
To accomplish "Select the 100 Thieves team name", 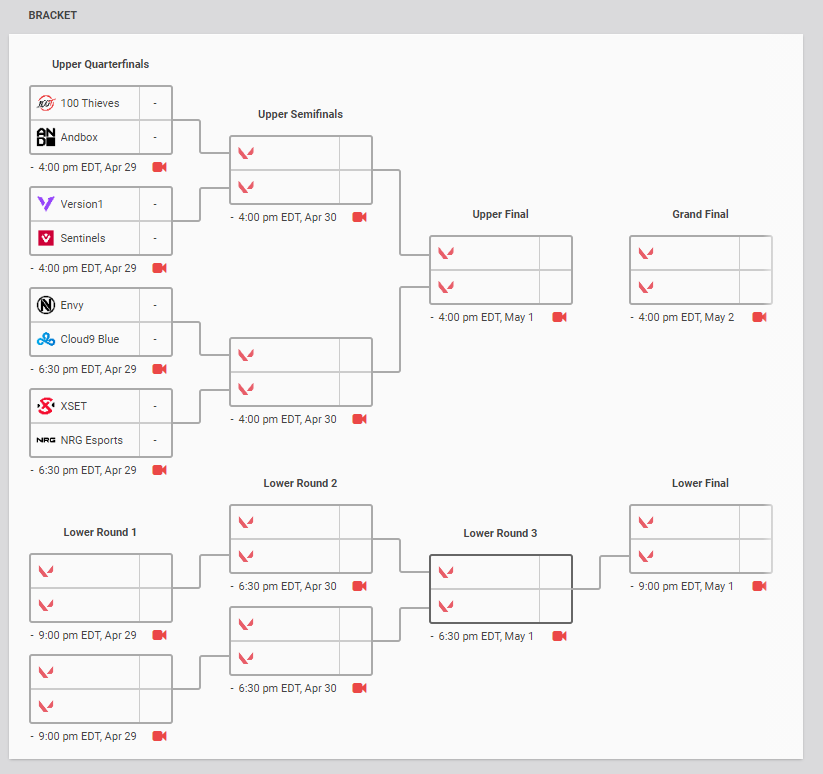I will pyautogui.click(x=90, y=103).
